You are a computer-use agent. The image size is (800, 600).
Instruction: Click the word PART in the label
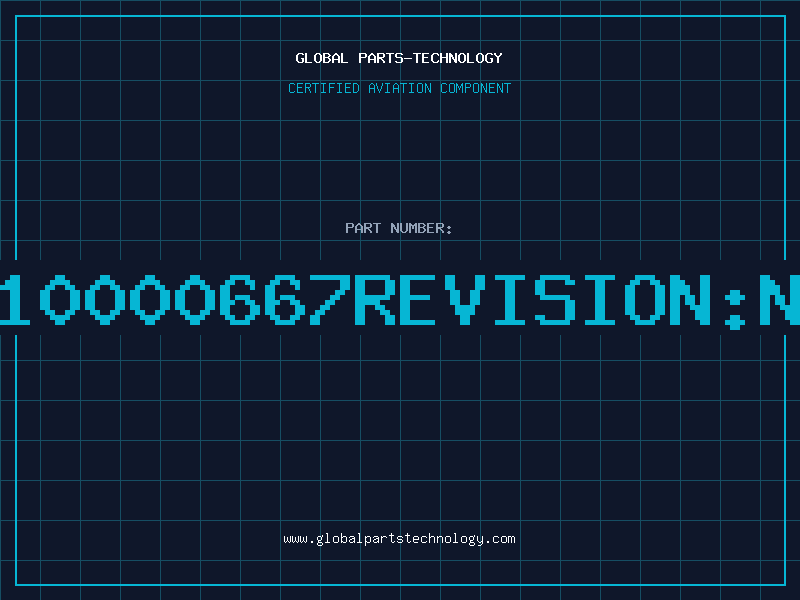[x=363, y=228]
